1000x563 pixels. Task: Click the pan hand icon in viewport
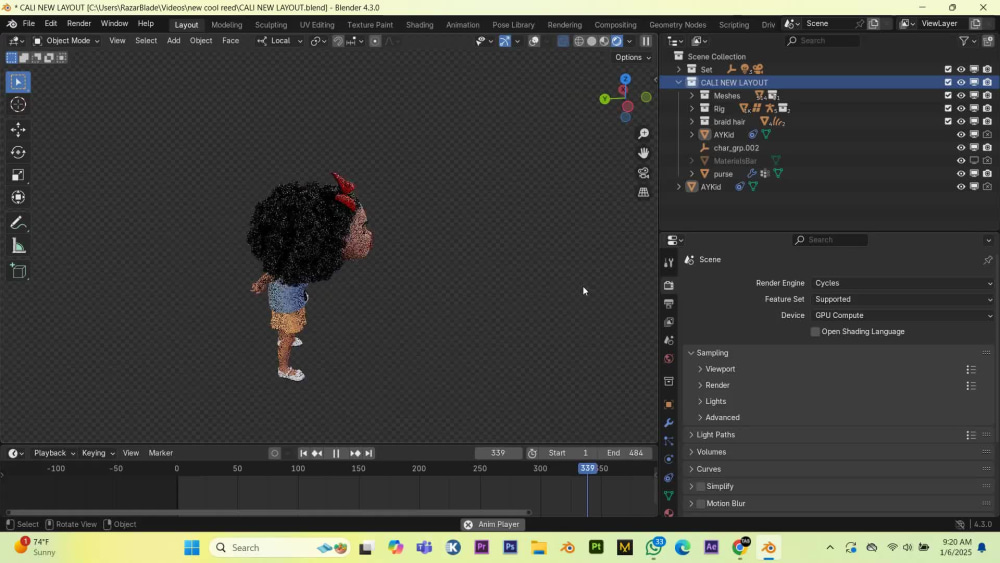643,153
